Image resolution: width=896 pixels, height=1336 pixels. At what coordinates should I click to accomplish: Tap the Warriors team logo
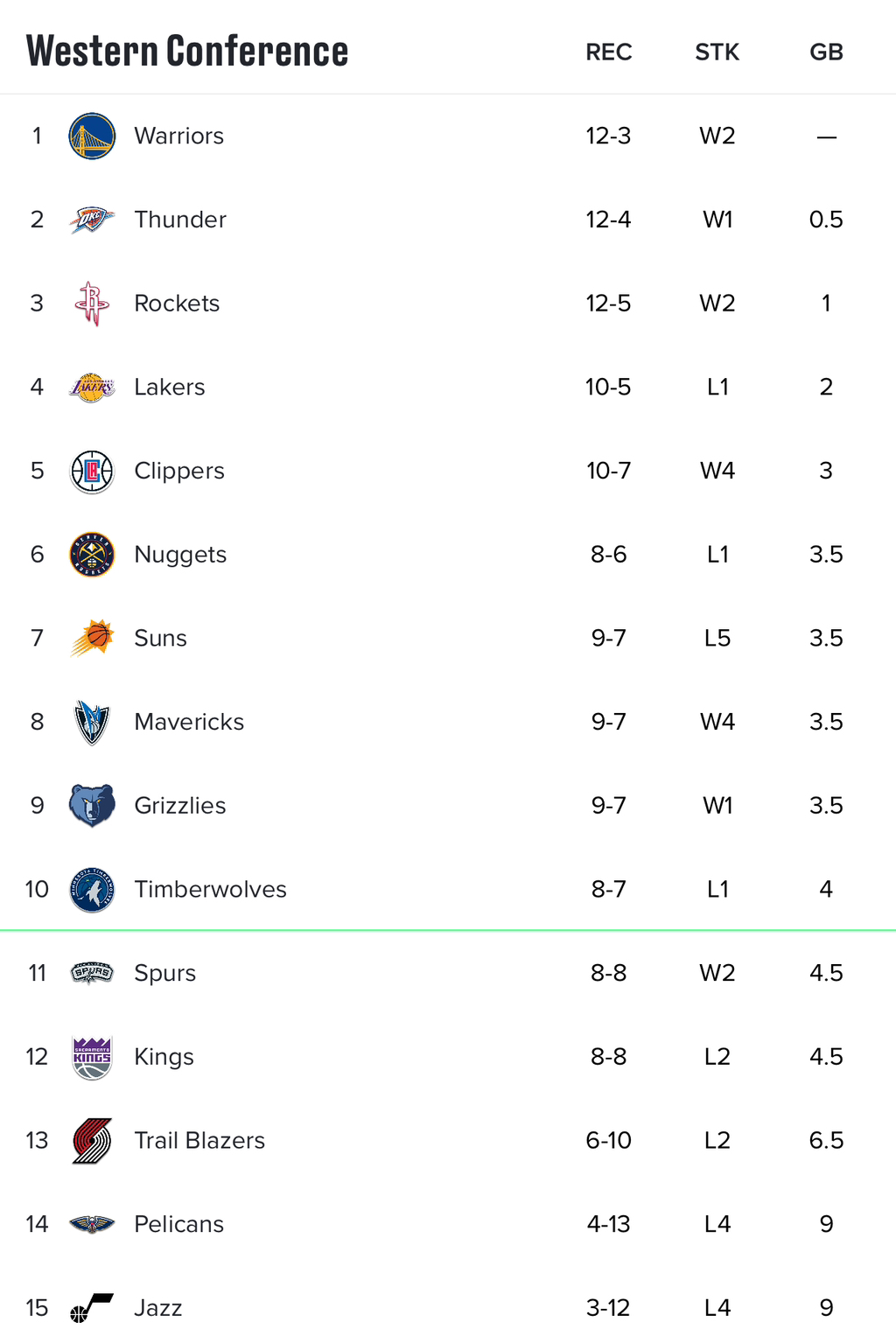pos(92,136)
